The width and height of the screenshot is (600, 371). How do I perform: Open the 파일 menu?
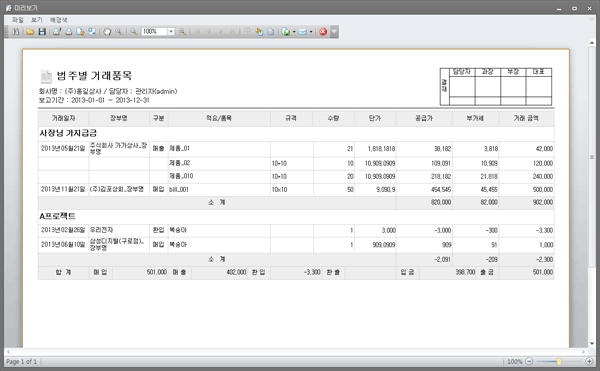pyautogui.click(x=18, y=20)
